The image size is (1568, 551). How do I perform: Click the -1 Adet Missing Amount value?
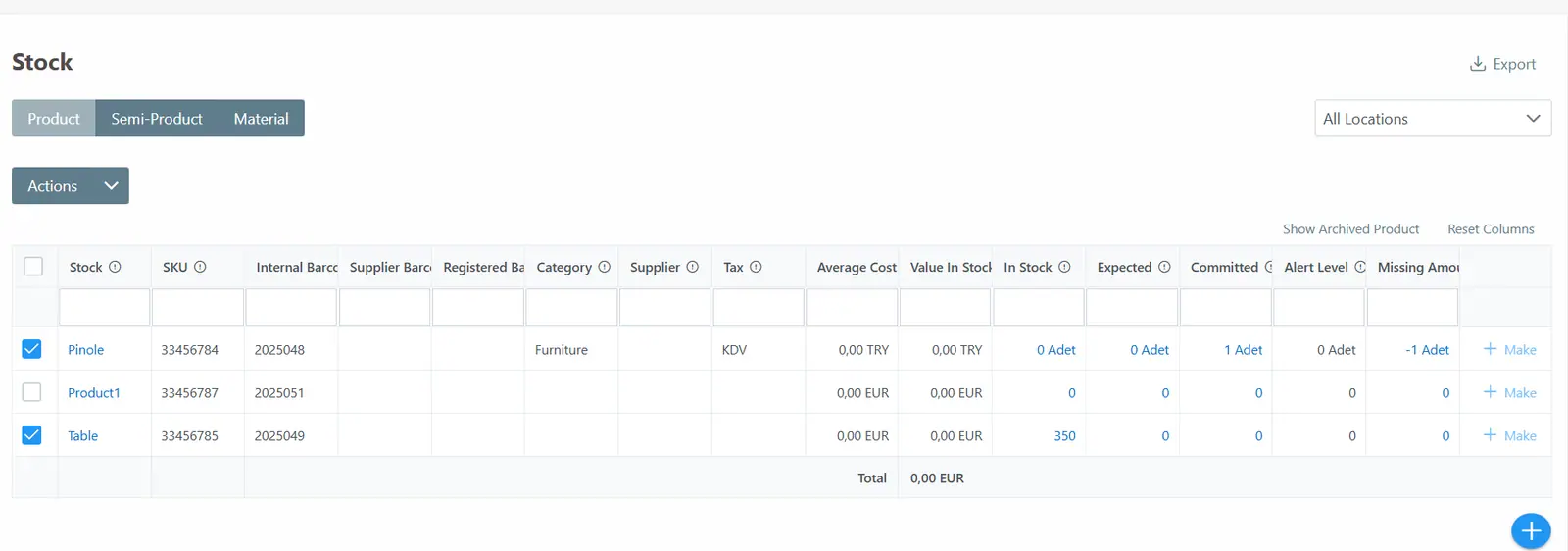(1427, 350)
